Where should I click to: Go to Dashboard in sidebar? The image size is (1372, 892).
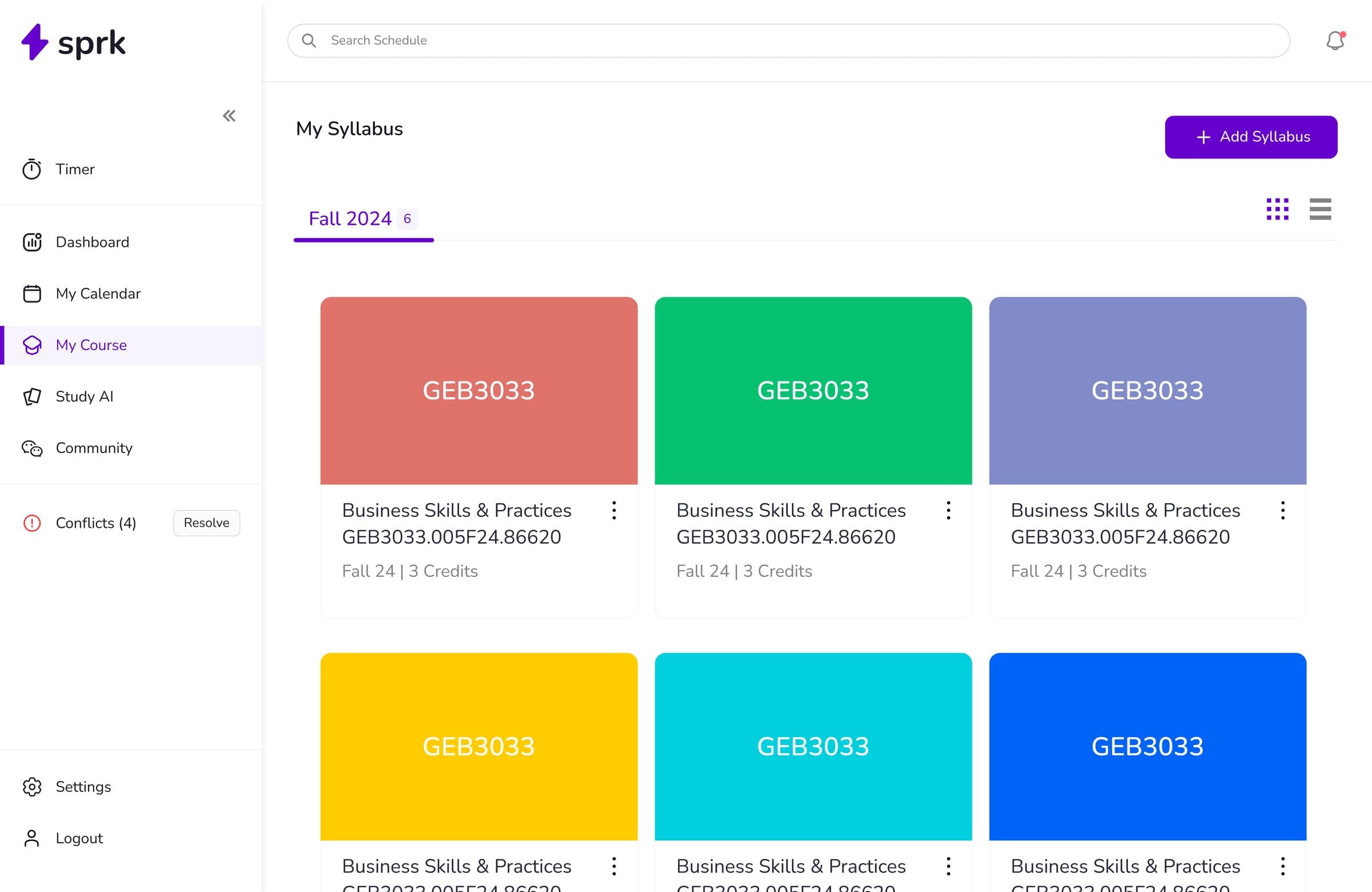[x=92, y=242]
